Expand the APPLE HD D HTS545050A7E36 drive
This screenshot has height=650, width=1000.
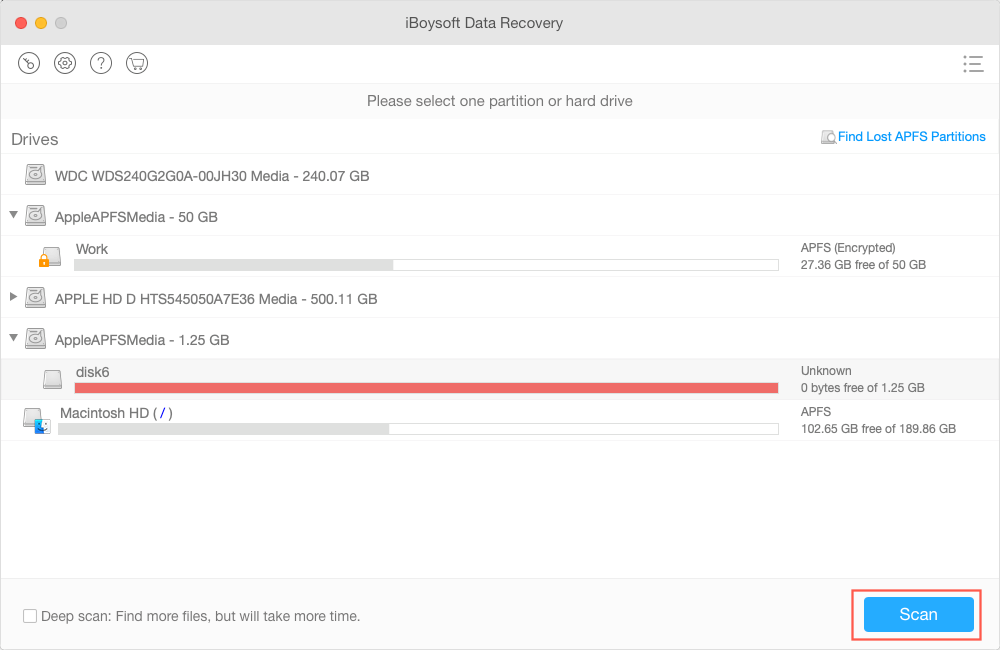(13, 297)
